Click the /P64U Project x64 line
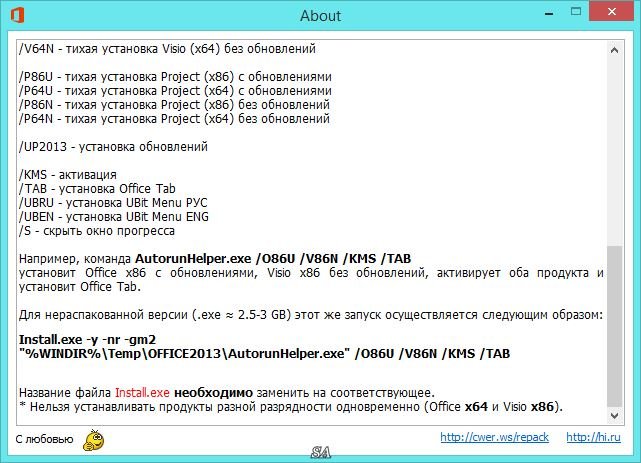This screenshot has height=463, width=641. [175, 91]
